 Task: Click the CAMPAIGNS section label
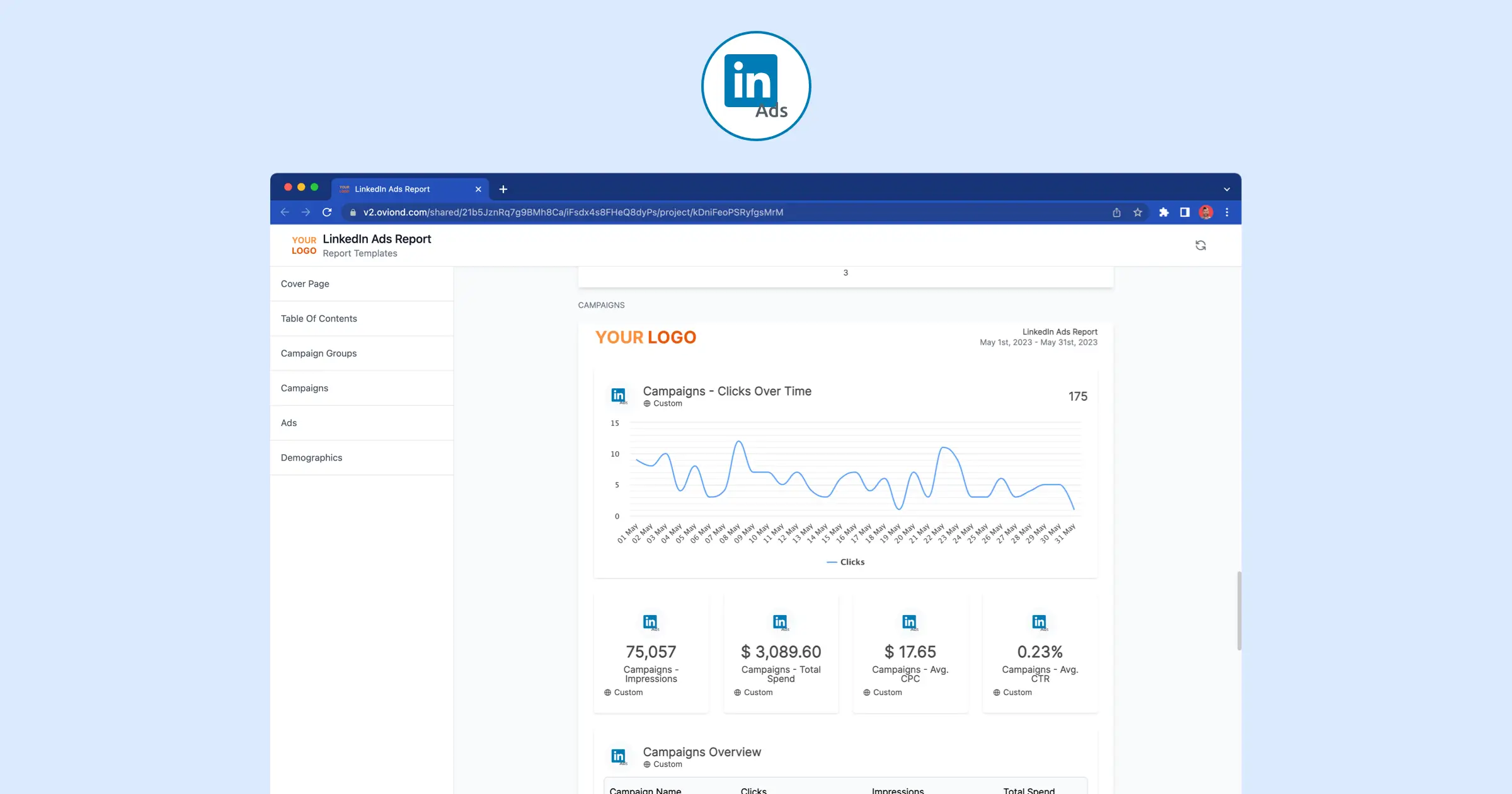[x=601, y=305]
